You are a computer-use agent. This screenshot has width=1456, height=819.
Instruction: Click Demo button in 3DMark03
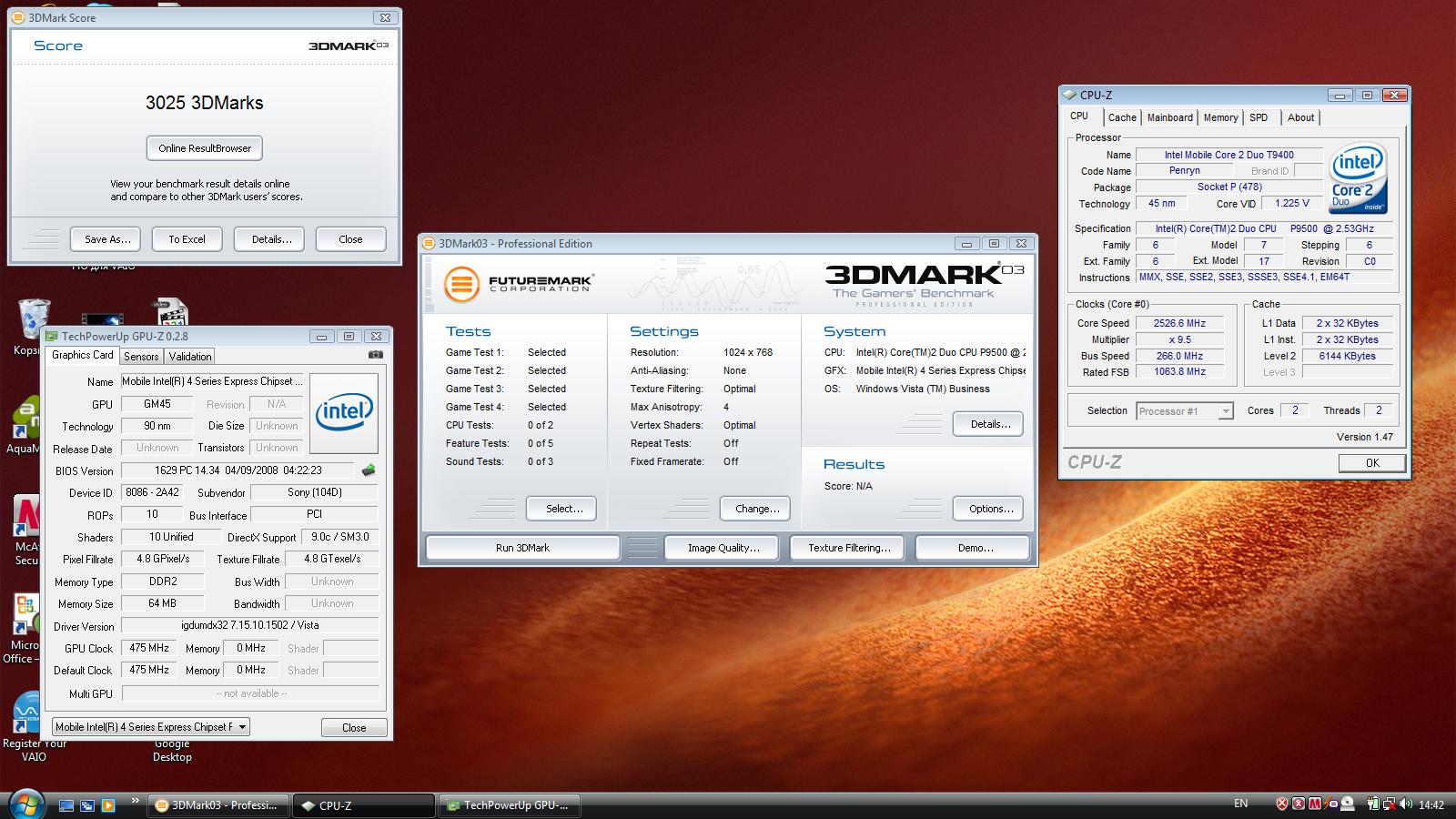click(975, 548)
